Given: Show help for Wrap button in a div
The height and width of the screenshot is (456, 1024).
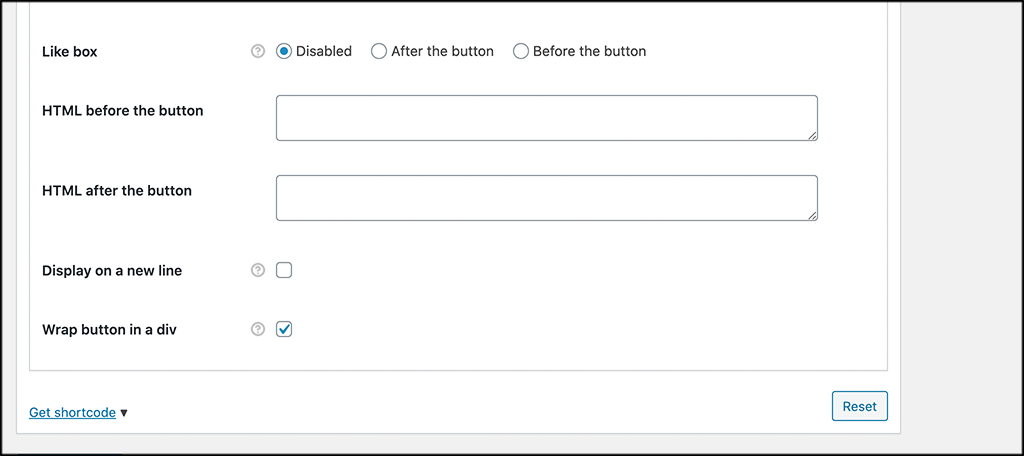Looking at the screenshot, I should point(258,329).
